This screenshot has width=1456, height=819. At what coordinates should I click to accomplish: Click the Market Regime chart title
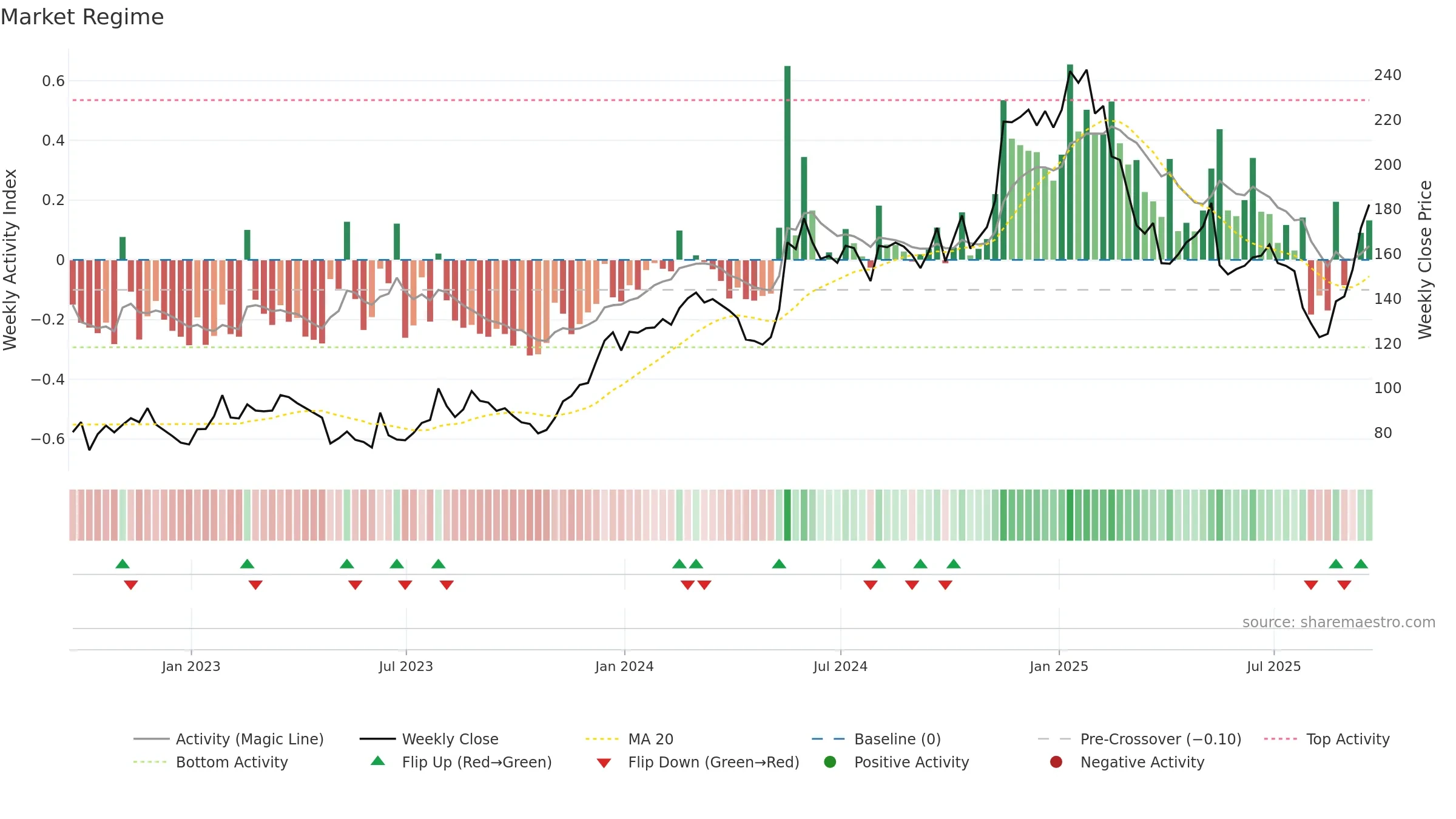82,17
